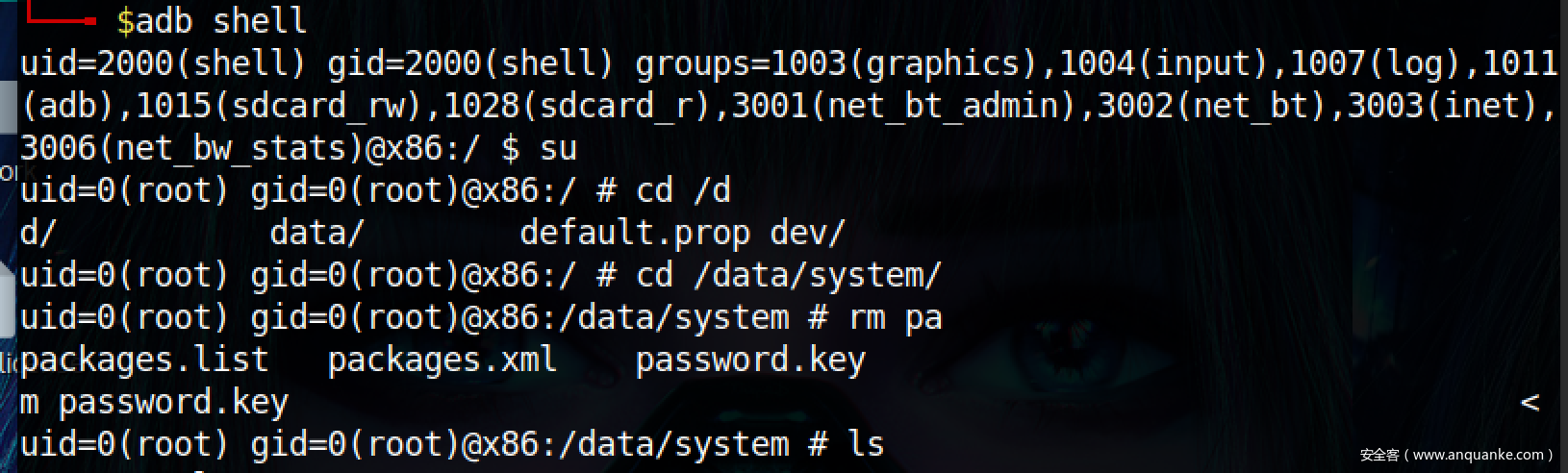This screenshot has height=473, width=1568.
Task: Click the 'cd /d' command text
Action: pyautogui.click(x=683, y=190)
